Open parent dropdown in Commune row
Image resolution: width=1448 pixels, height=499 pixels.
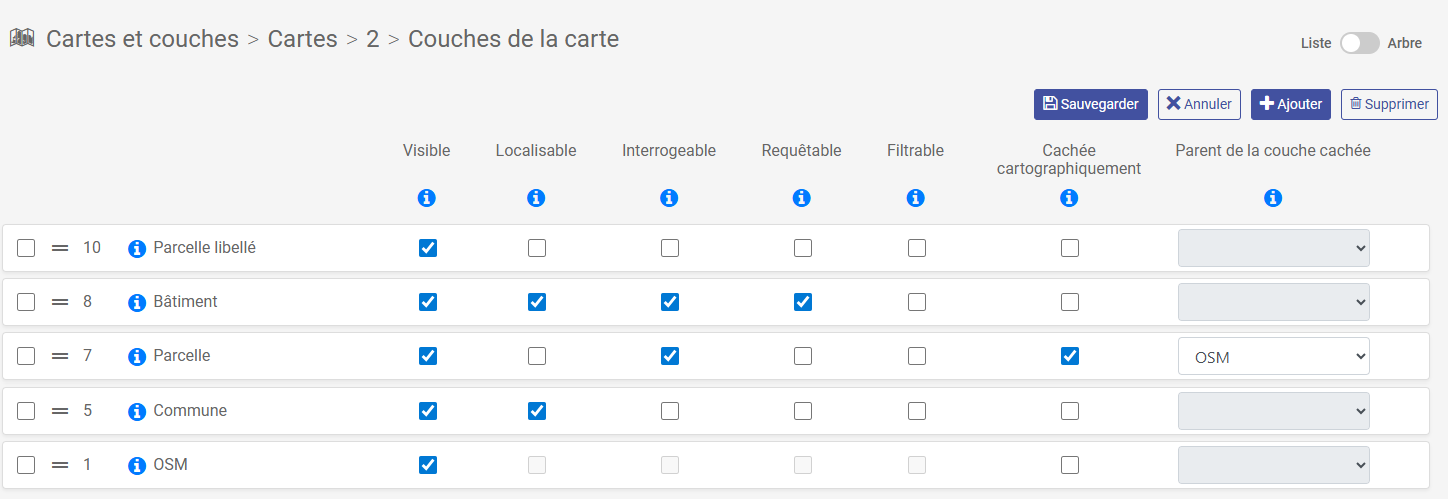tap(1273, 411)
